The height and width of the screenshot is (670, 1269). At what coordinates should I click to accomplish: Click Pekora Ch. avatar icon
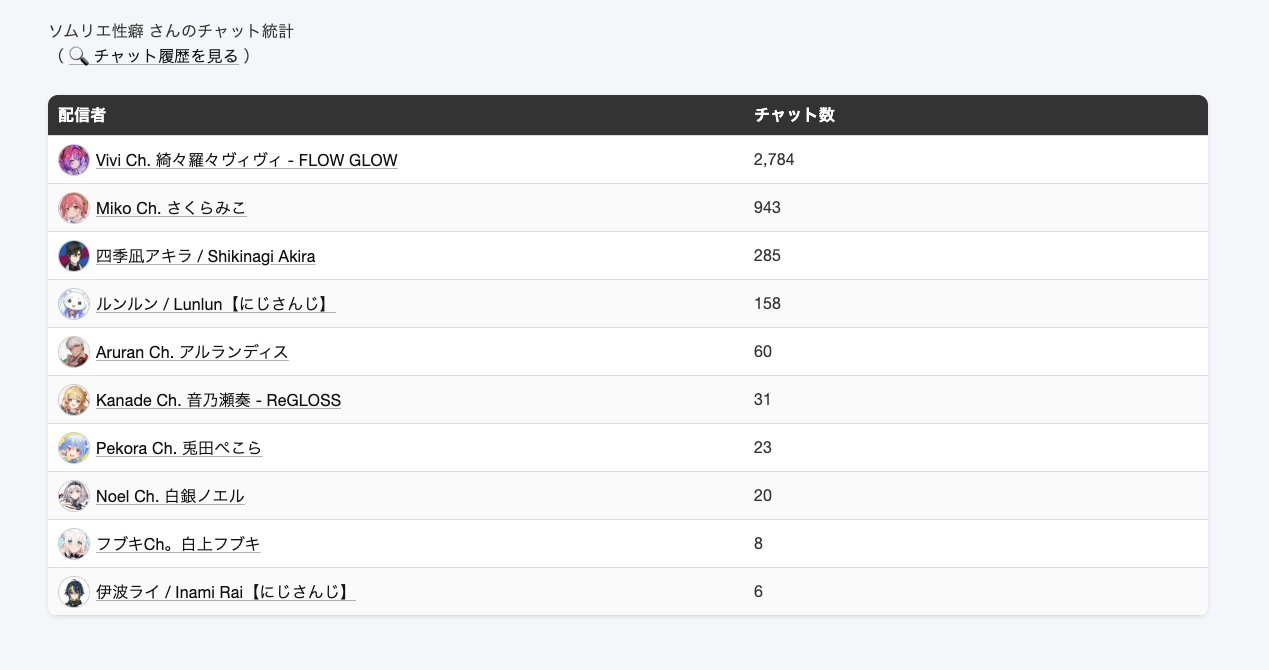coord(74,448)
